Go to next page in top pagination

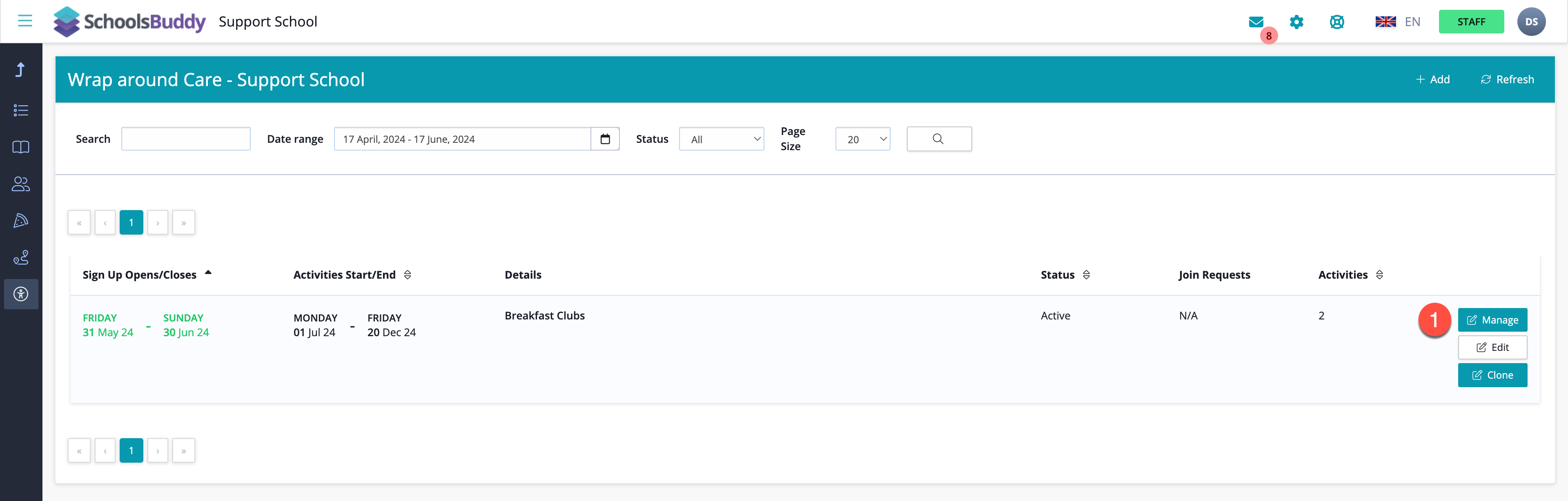[158, 222]
